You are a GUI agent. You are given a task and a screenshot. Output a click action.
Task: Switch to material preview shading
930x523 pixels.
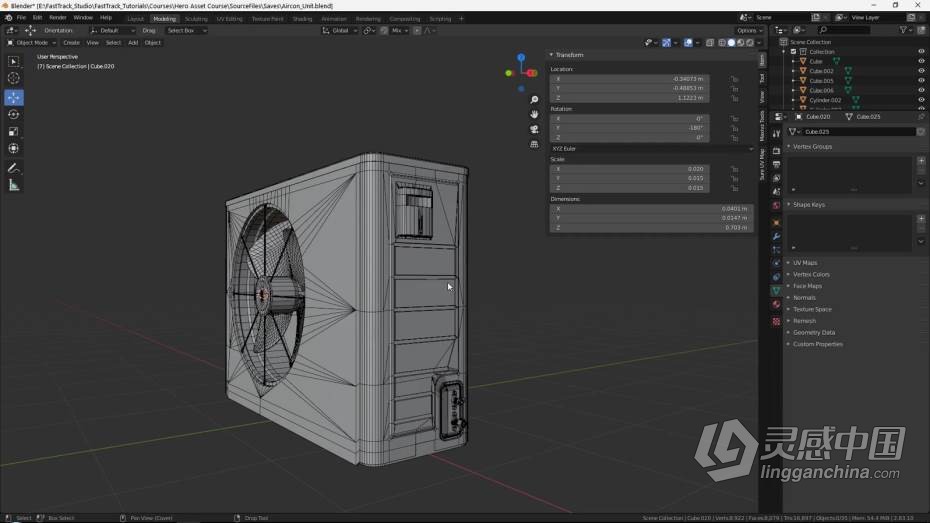[741, 43]
